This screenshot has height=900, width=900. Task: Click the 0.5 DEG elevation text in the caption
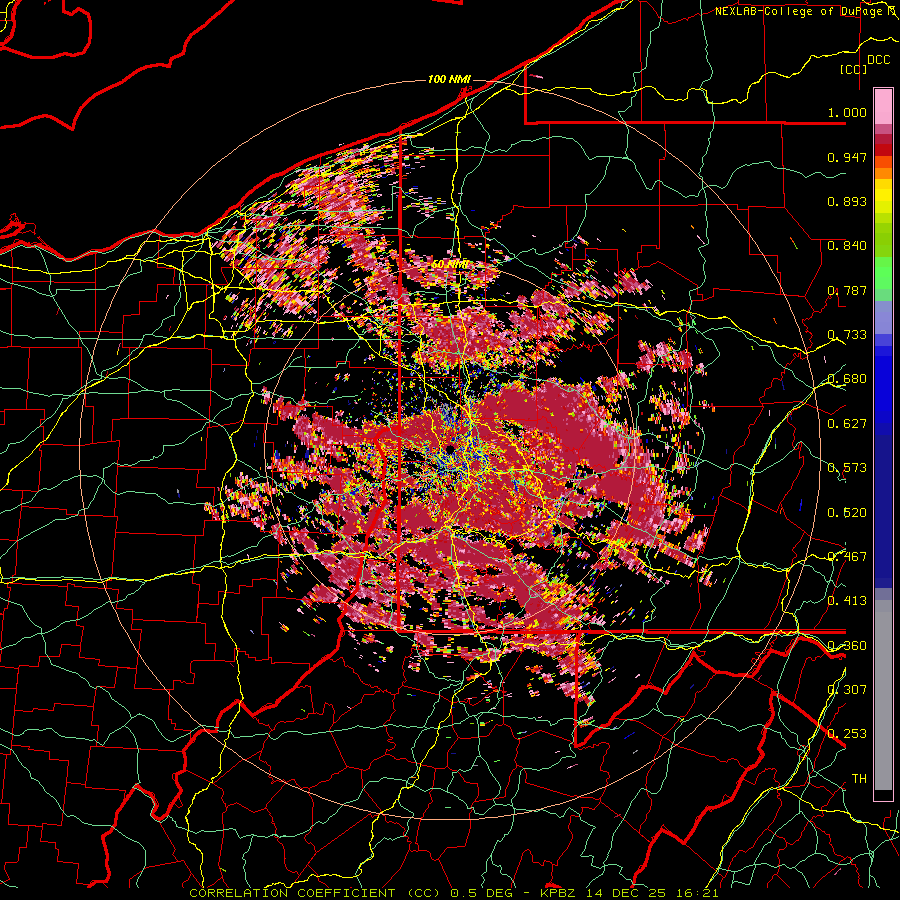480,893
